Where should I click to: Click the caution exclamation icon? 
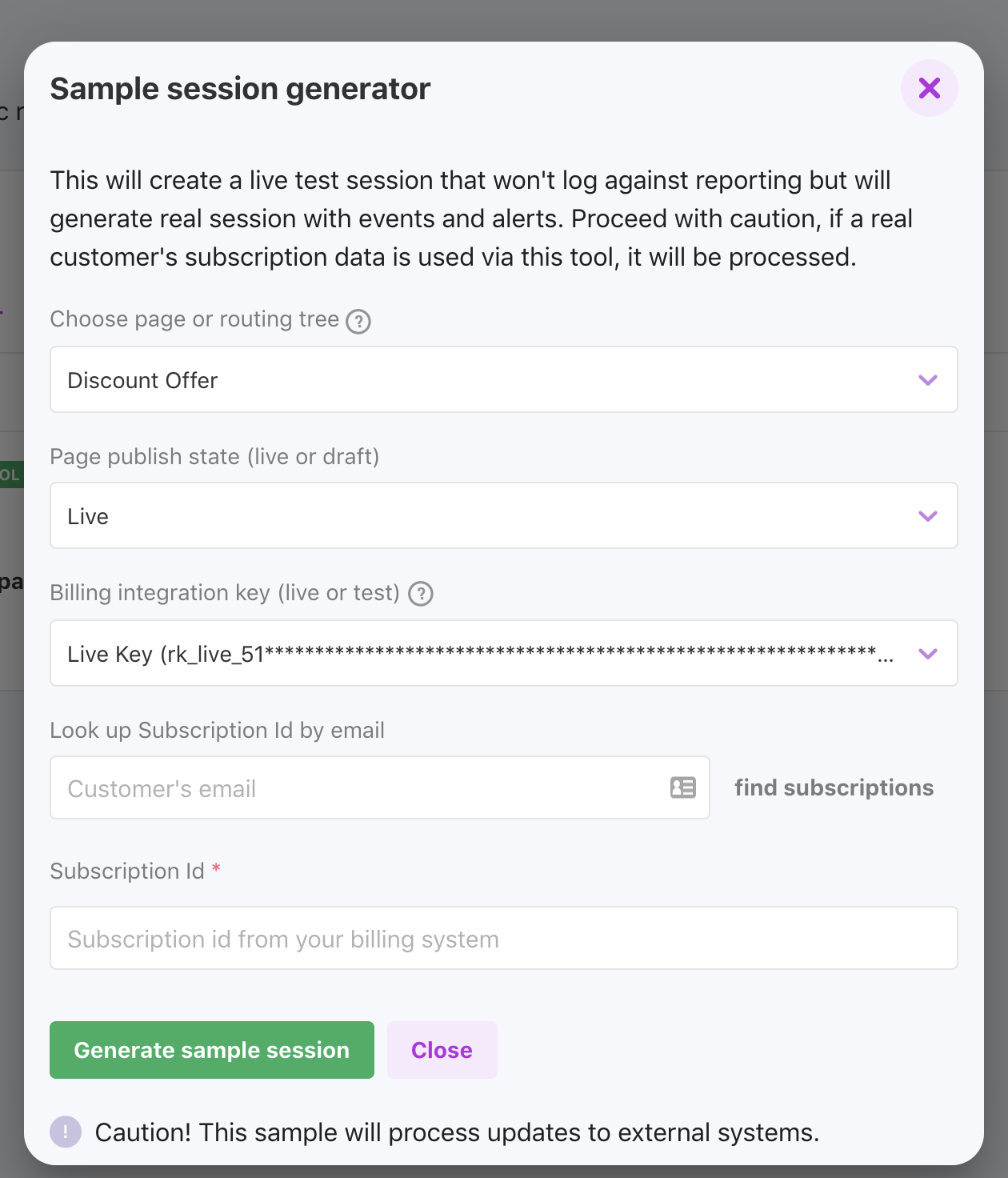tap(66, 1132)
